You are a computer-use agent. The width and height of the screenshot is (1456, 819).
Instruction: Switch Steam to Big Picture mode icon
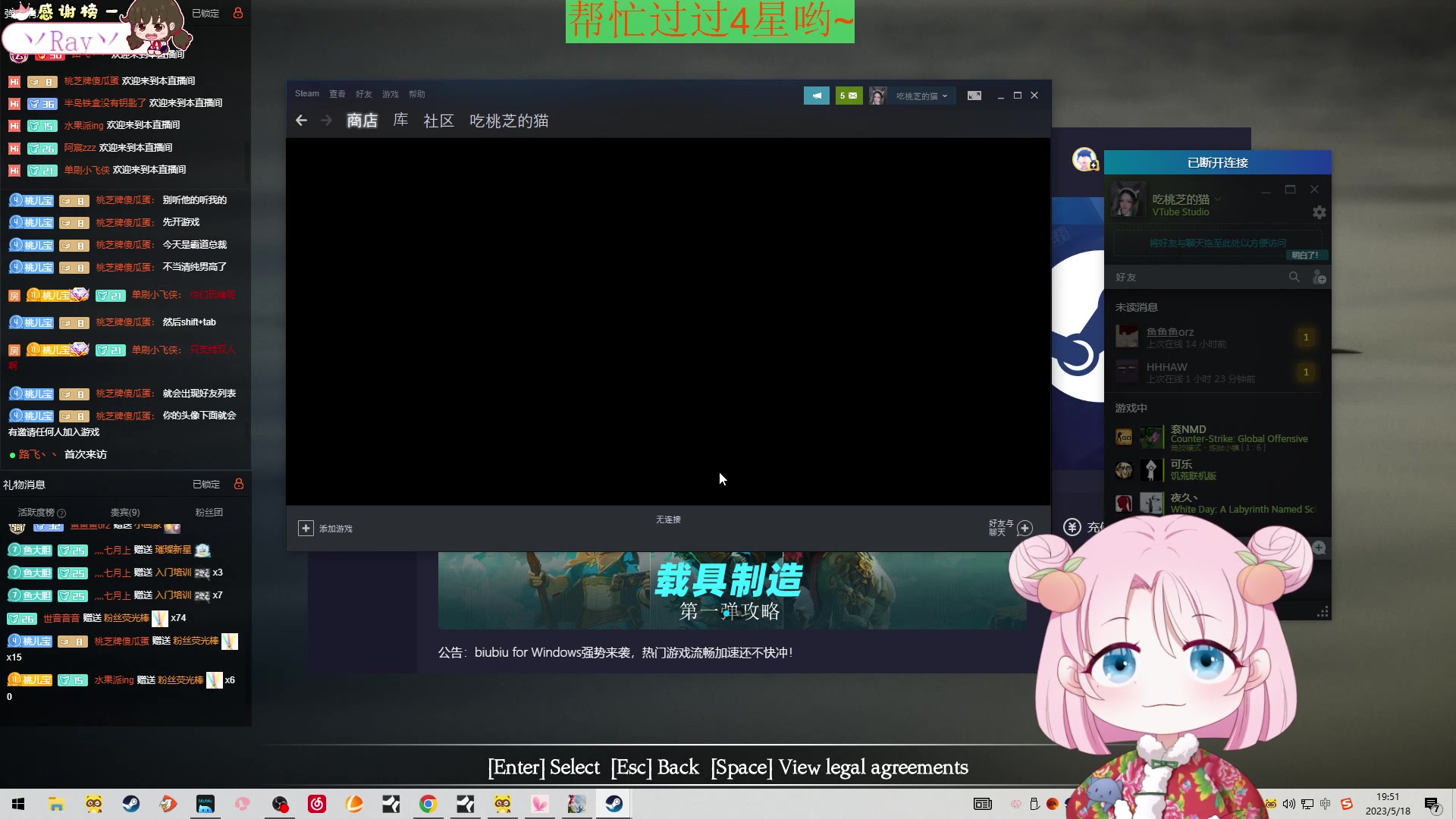coord(974,96)
